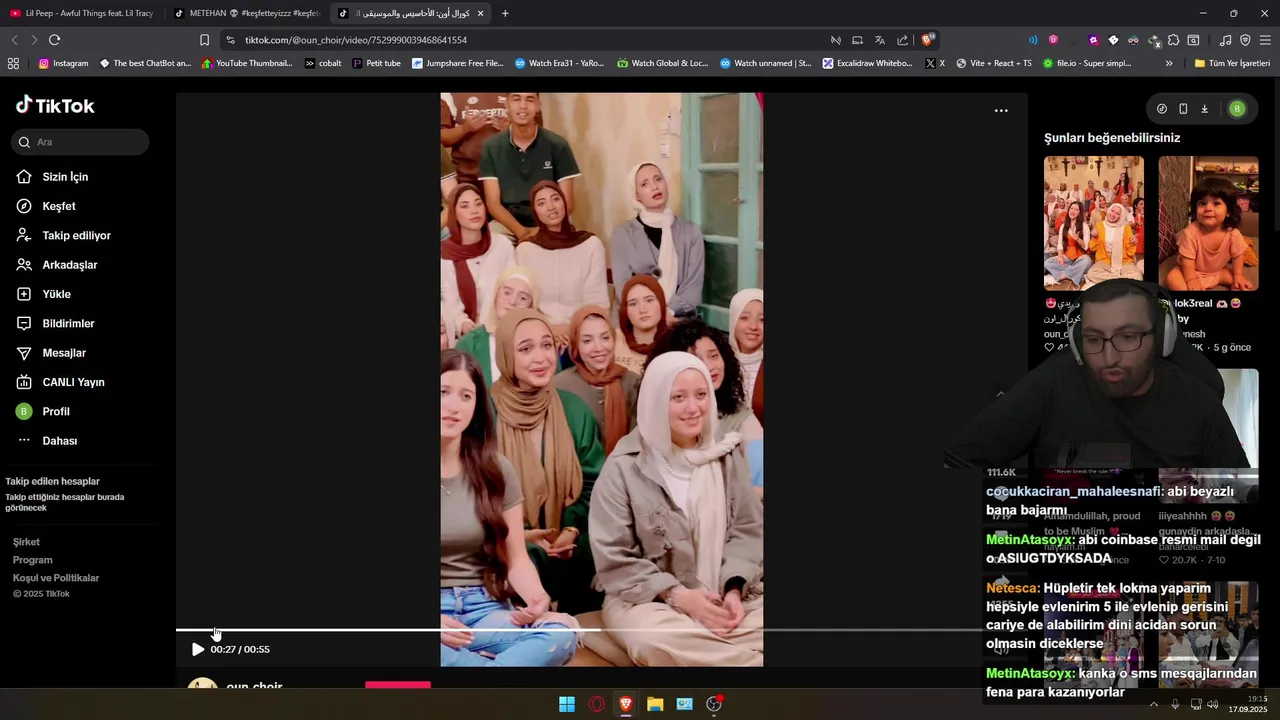Go forward in browser history
The image size is (1280, 720).
34,40
